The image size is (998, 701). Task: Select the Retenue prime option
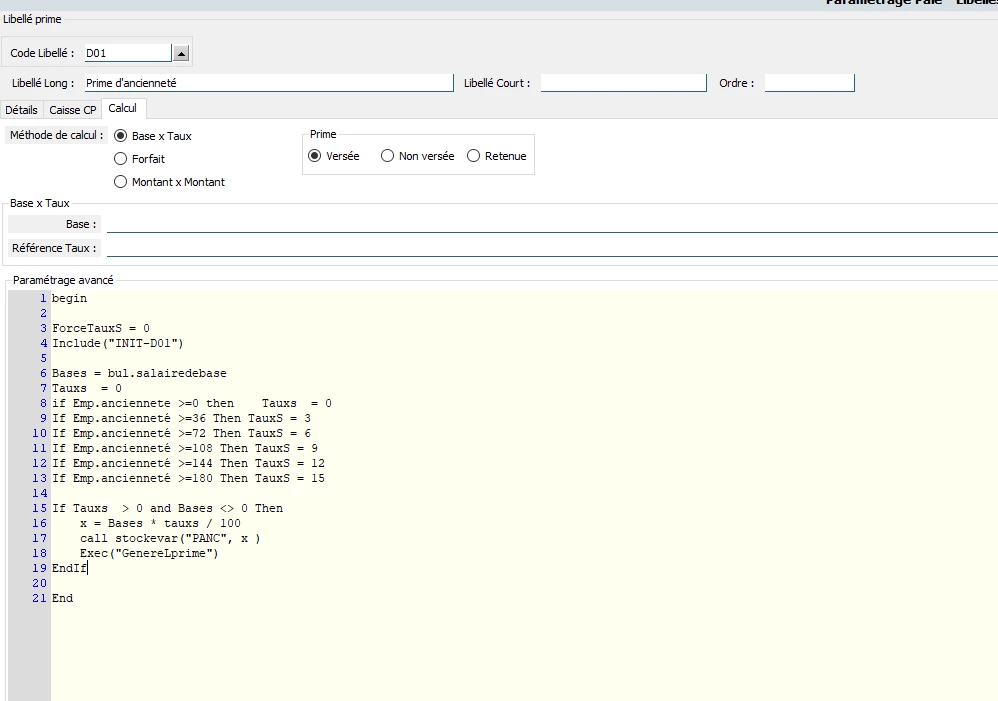pos(474,156)
